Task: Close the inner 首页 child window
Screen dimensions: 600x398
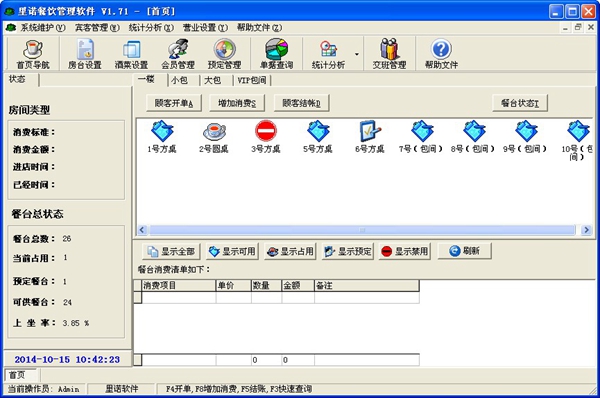Action: [x=591, y=27]
